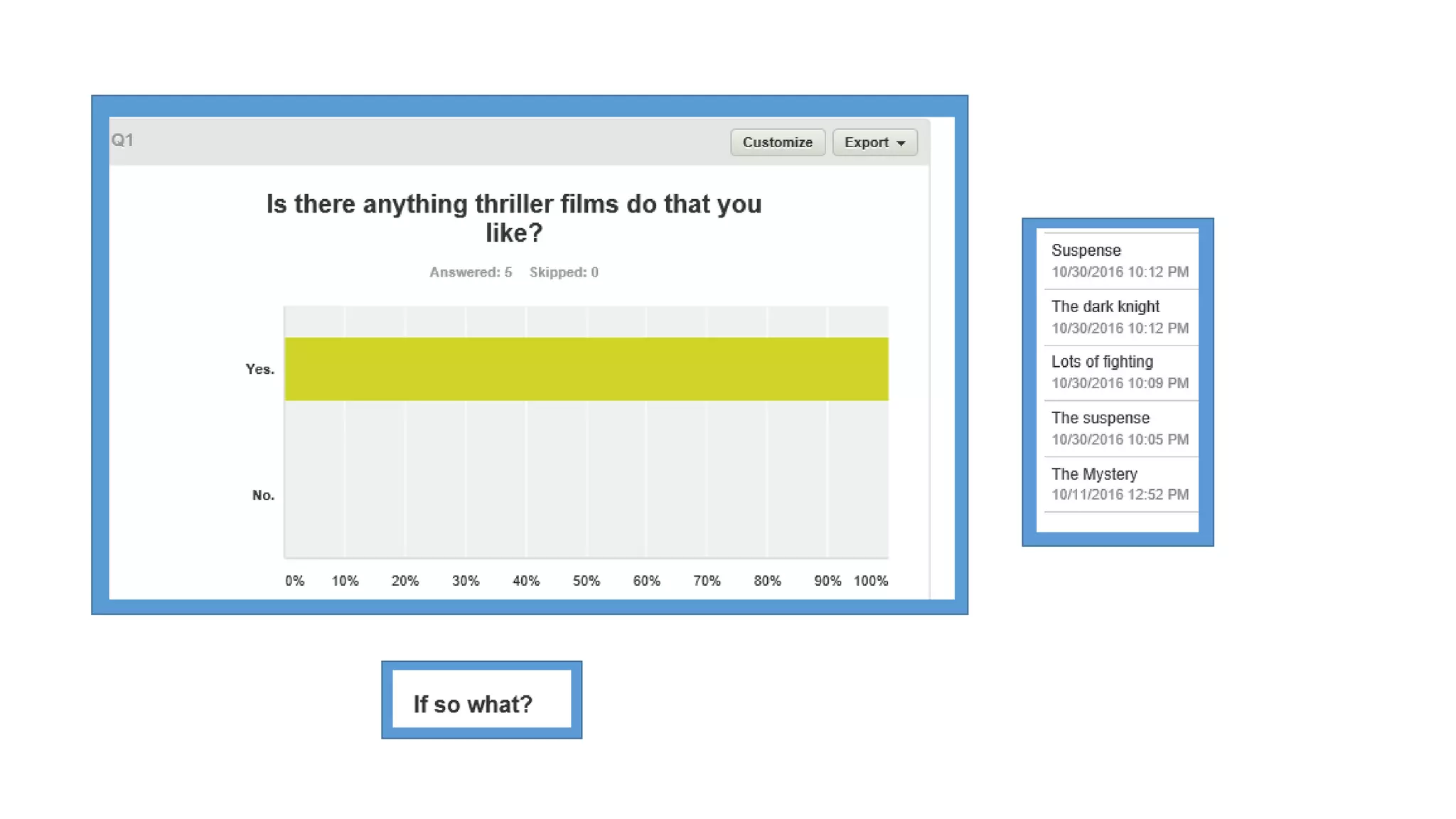Click the 'Answered: 5' text

[470, 272]
